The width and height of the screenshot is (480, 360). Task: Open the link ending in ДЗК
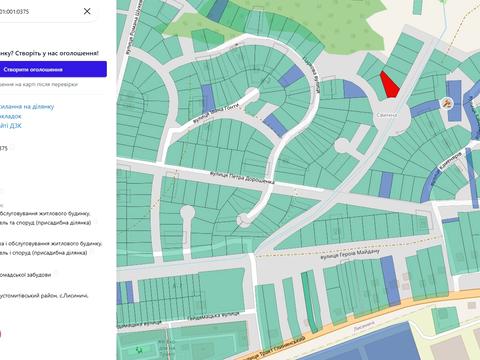pyautogui.click(x=11, y=126)
